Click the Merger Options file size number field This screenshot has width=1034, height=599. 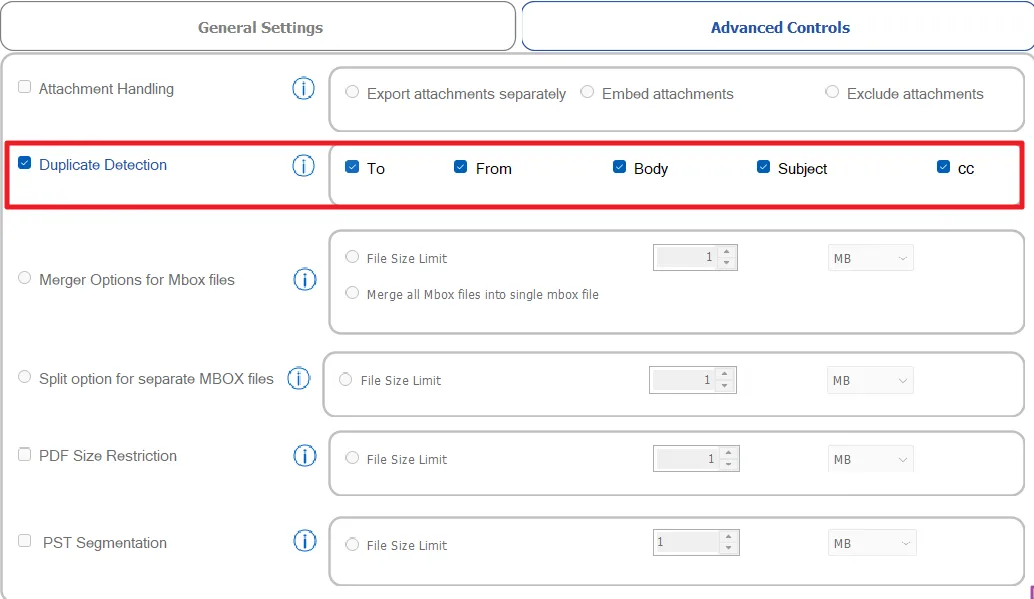(x=686, y=257)
